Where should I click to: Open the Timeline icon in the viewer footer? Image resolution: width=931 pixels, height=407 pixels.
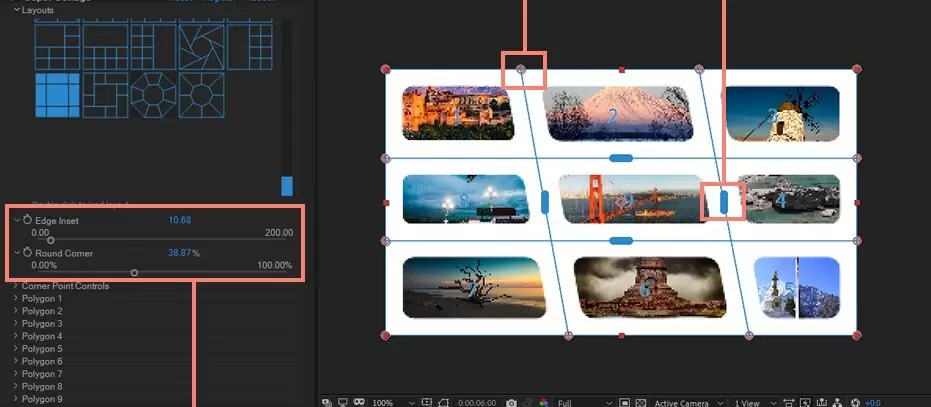tap(822, 403)
